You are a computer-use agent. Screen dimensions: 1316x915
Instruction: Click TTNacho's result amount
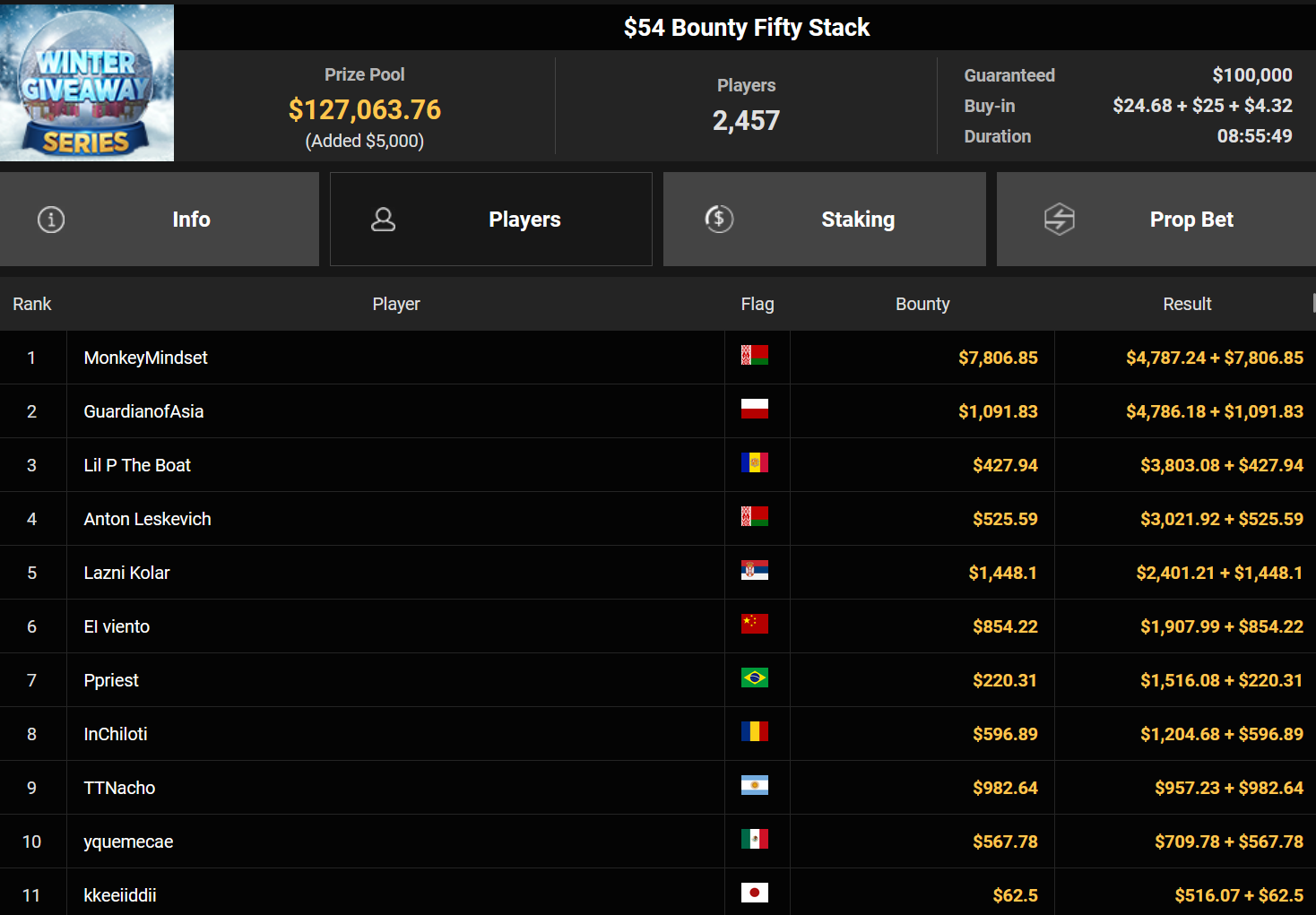click(1228, 788)
